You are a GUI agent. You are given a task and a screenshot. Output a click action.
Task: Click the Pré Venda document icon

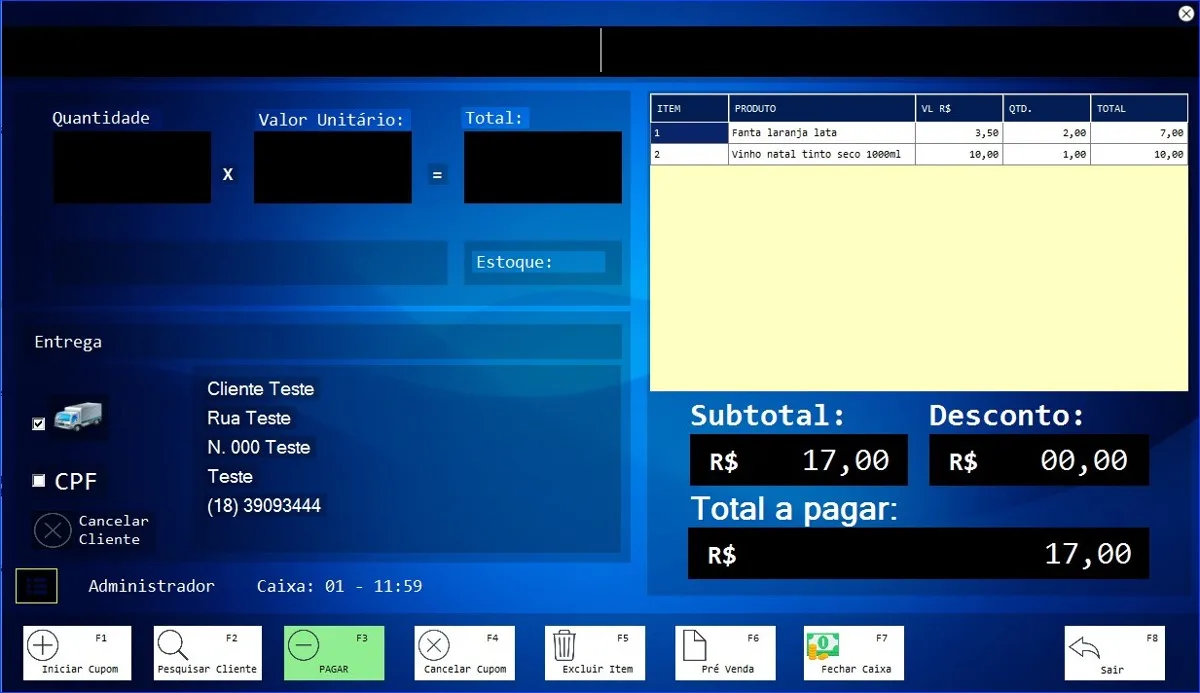click(694, 646)
